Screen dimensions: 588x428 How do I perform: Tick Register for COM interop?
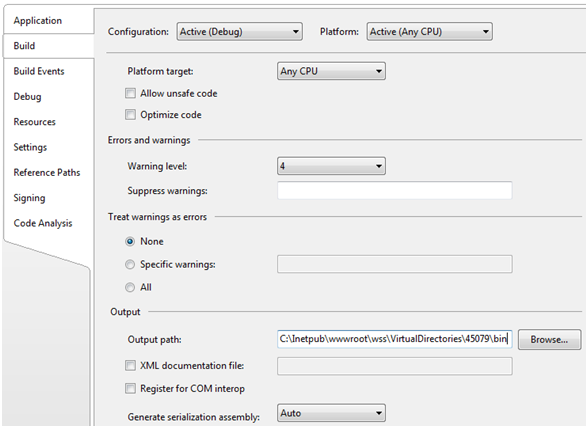(x=130, y=389)
